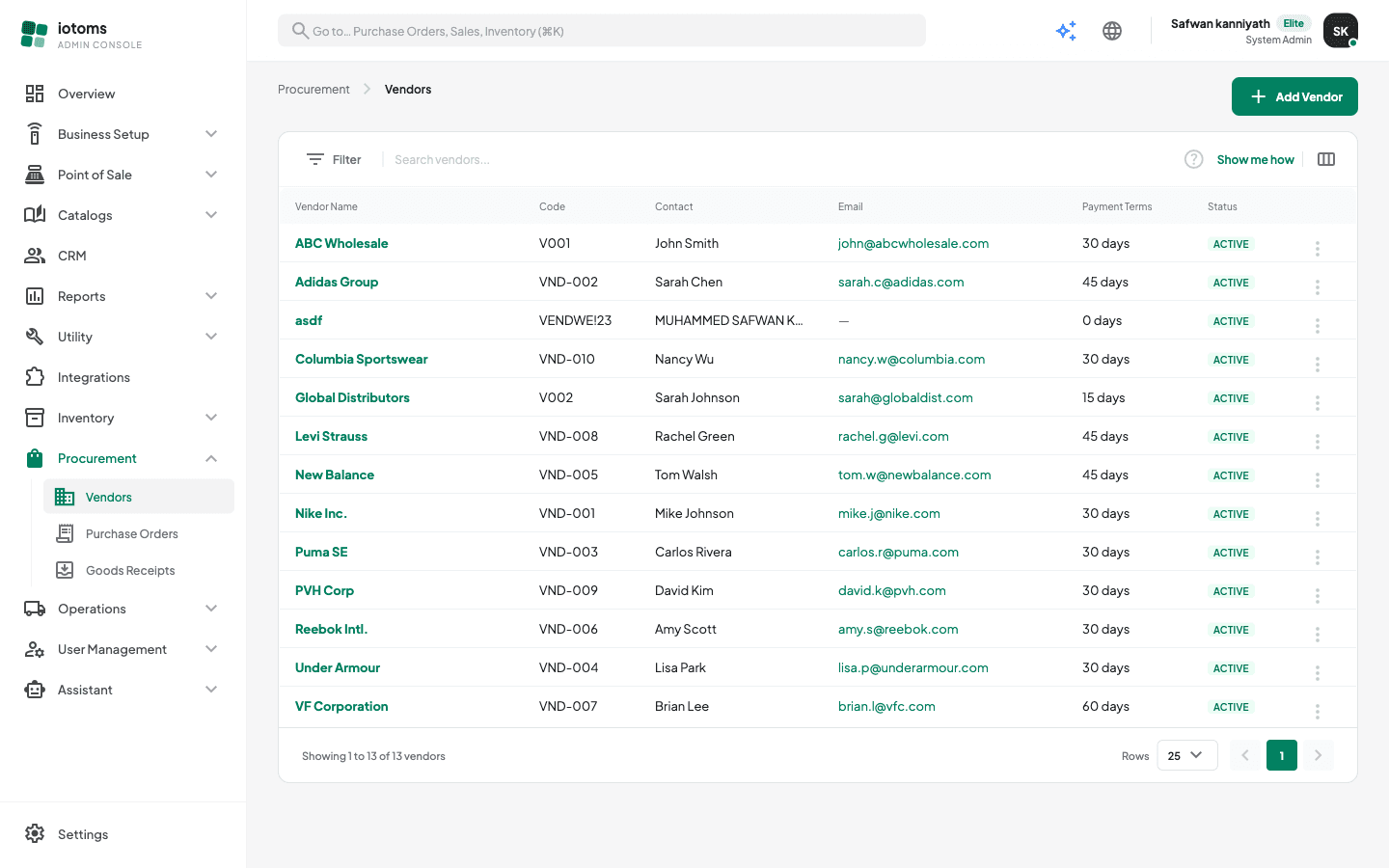This screenshot has width=1389, height=868.
Task: Click the Overview dashboard icon
Action: point(35,94)
